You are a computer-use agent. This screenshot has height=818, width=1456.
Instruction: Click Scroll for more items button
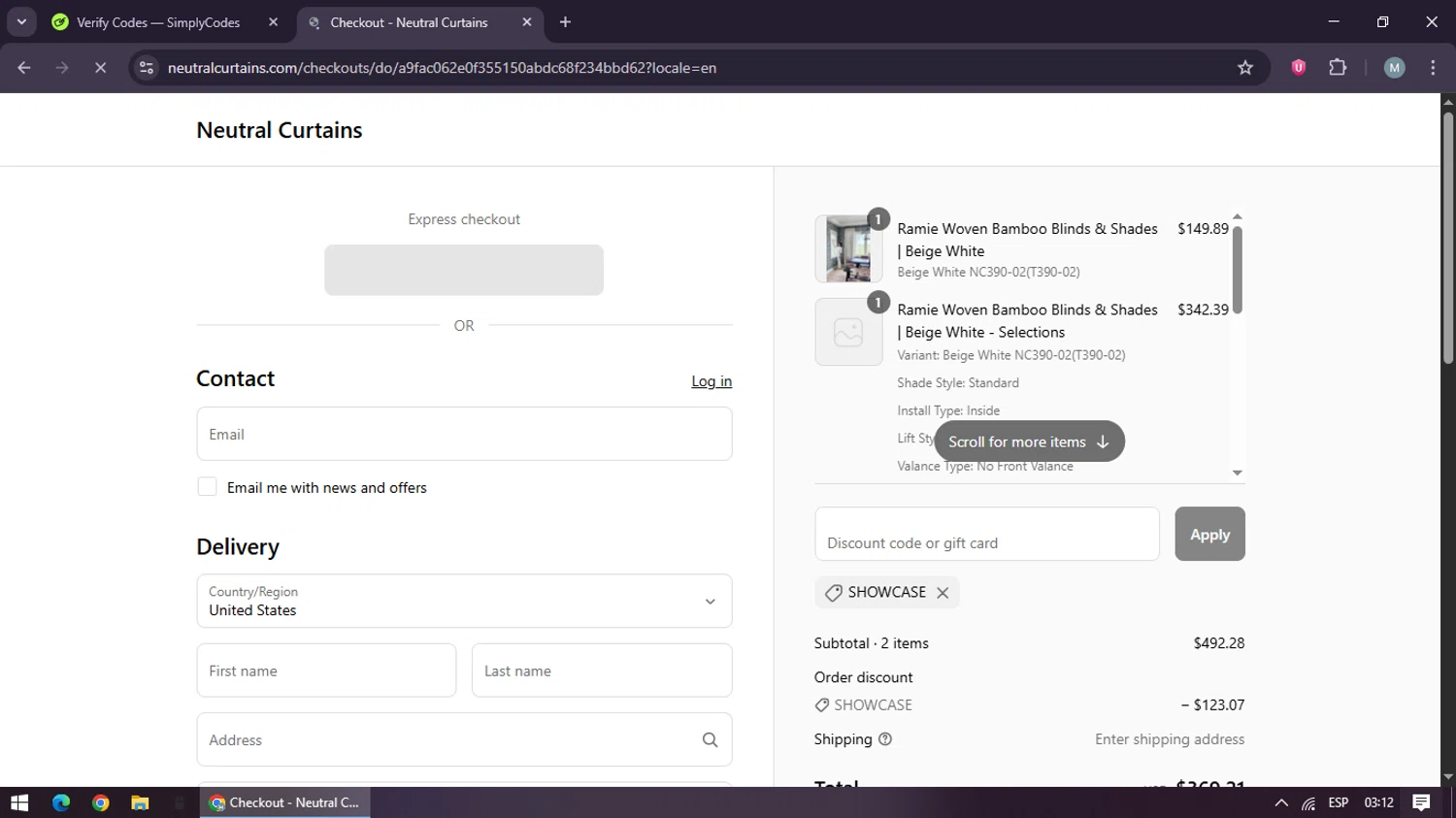pos(1029,442)
